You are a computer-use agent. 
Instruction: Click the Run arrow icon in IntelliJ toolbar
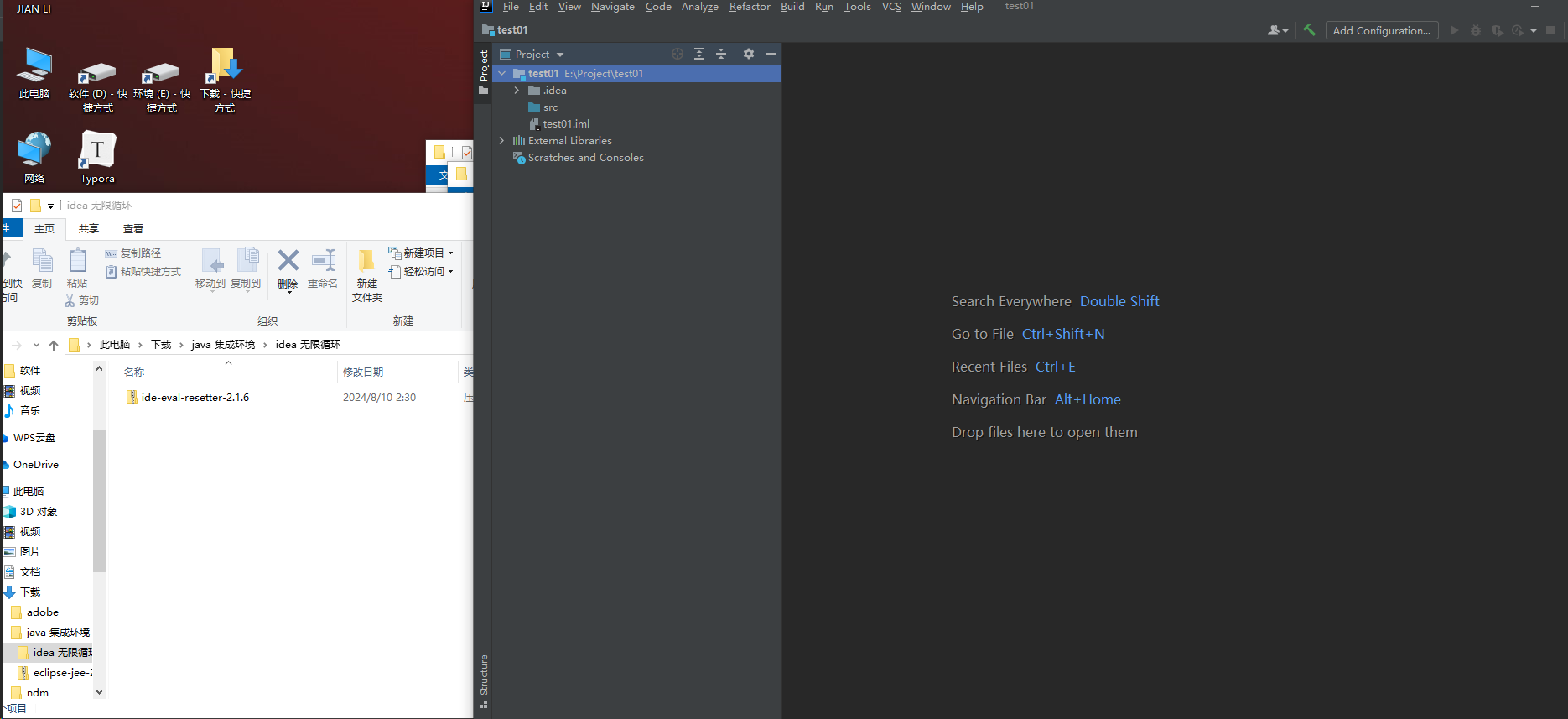(x=1454, y=30)
